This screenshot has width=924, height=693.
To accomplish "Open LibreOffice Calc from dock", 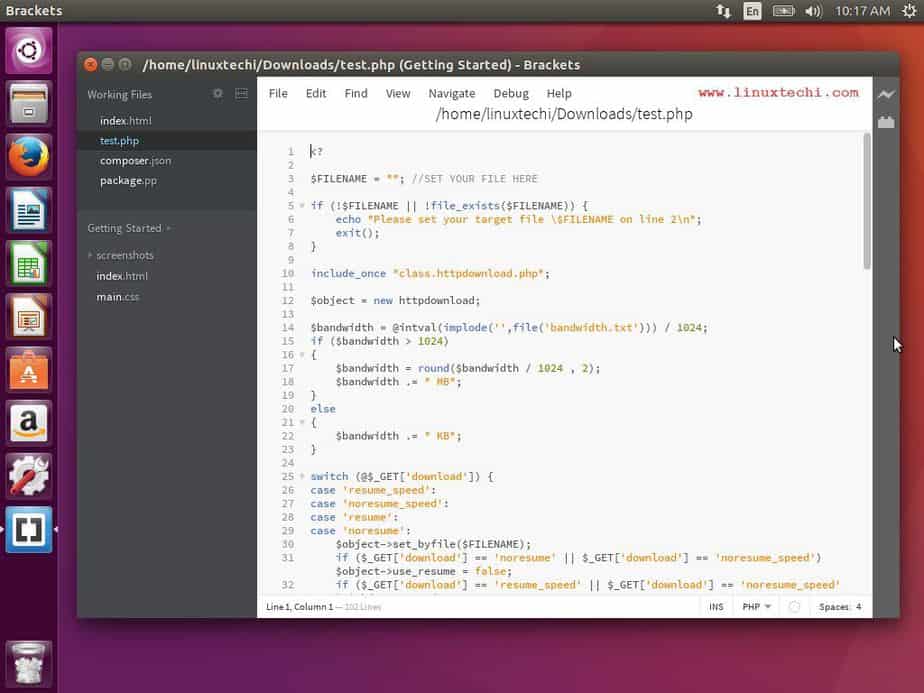I will click(28, 263).
